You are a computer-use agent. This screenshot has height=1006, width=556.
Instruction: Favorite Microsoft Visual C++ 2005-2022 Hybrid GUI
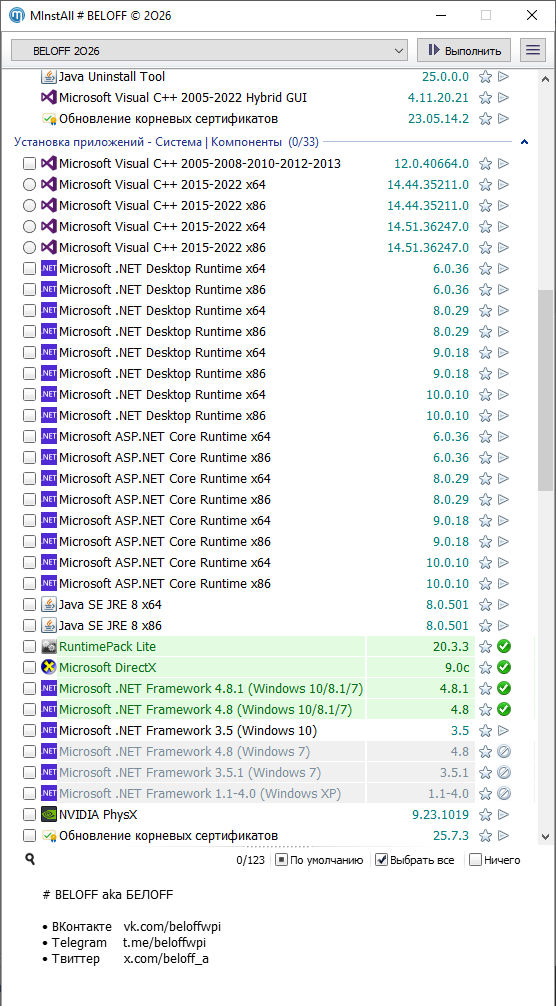pyautogui.click(x=486, y=98)
